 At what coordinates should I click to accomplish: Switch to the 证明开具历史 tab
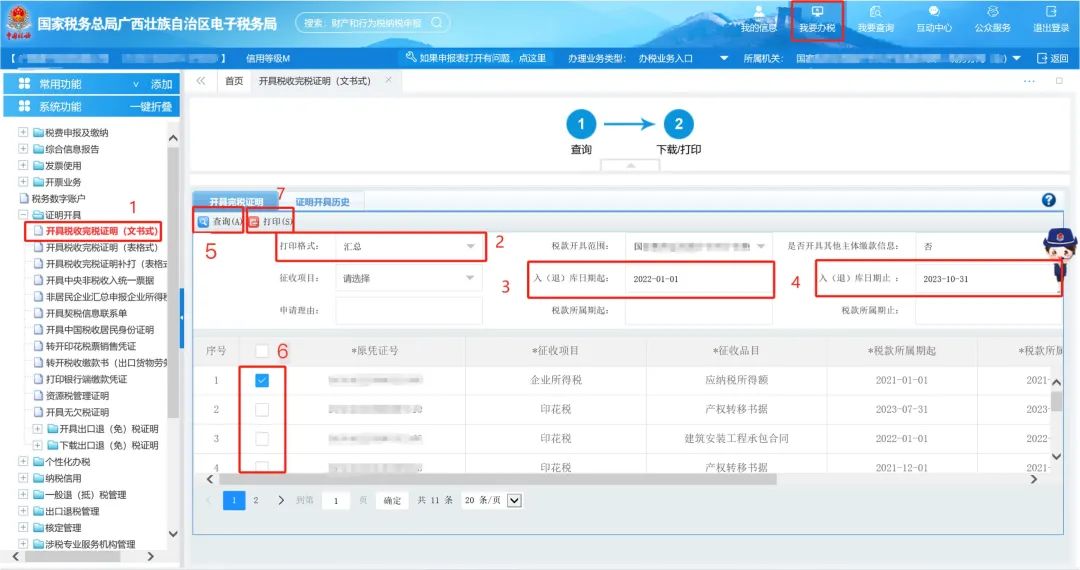tap(322, 202)
